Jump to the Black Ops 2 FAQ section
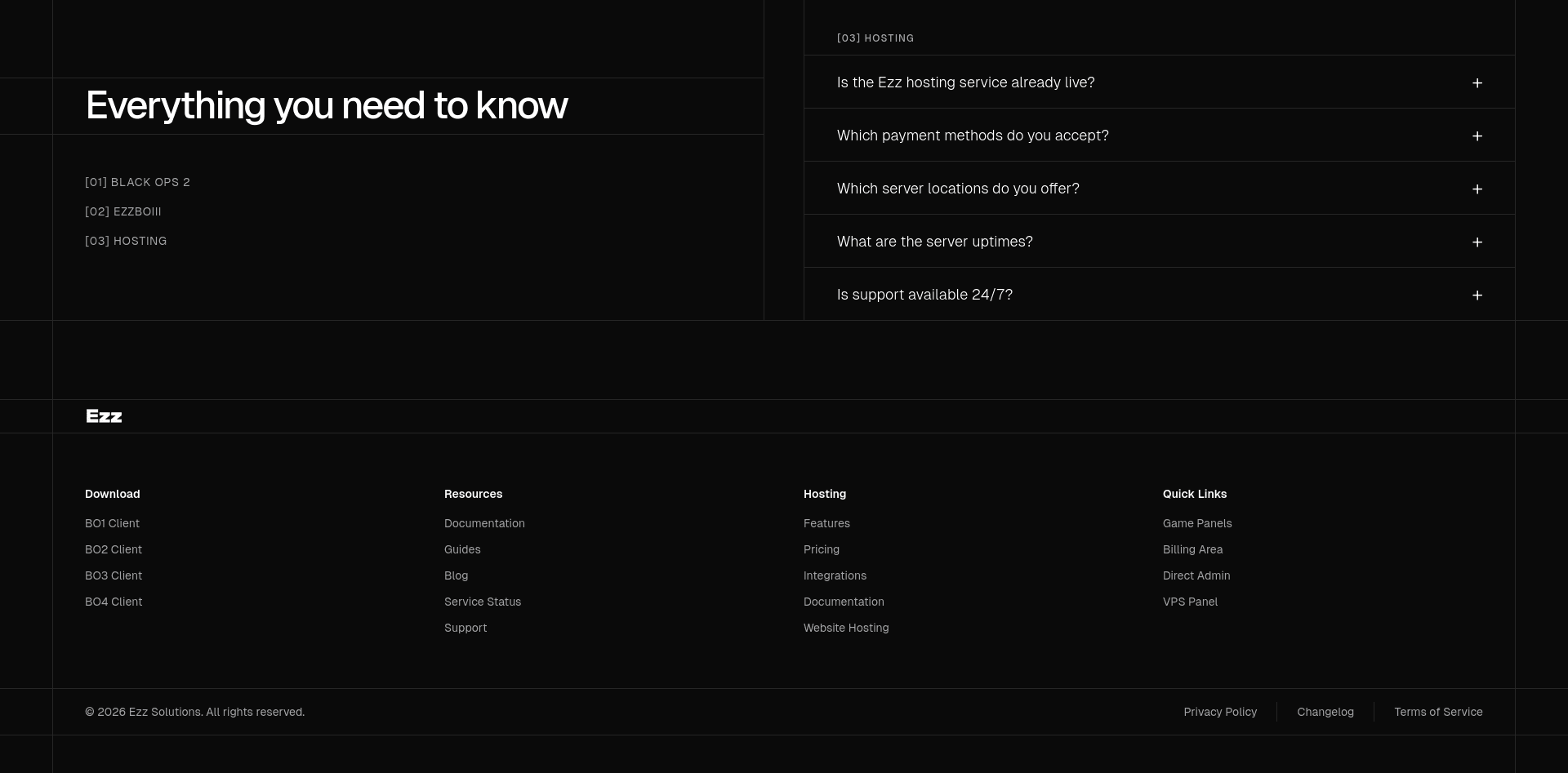1568x773 pixels. coord(137,182)
